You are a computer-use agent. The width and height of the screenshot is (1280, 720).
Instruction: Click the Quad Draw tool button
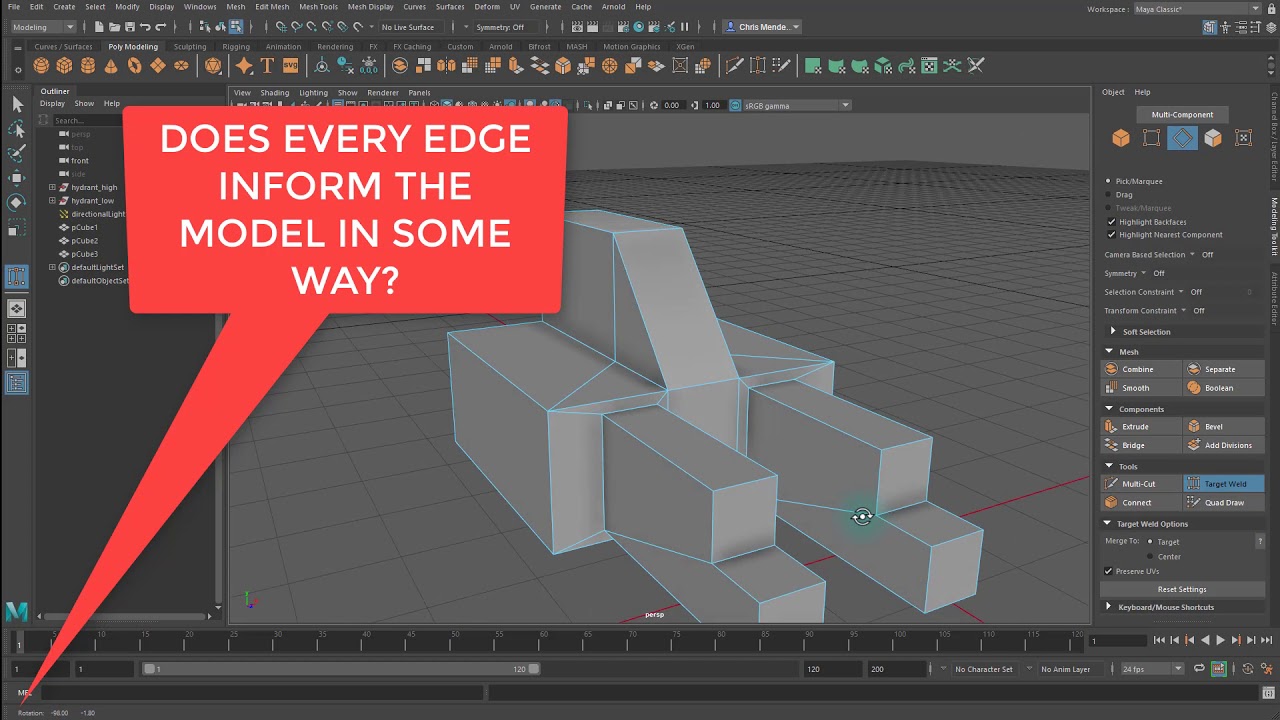coord(1224,503)
